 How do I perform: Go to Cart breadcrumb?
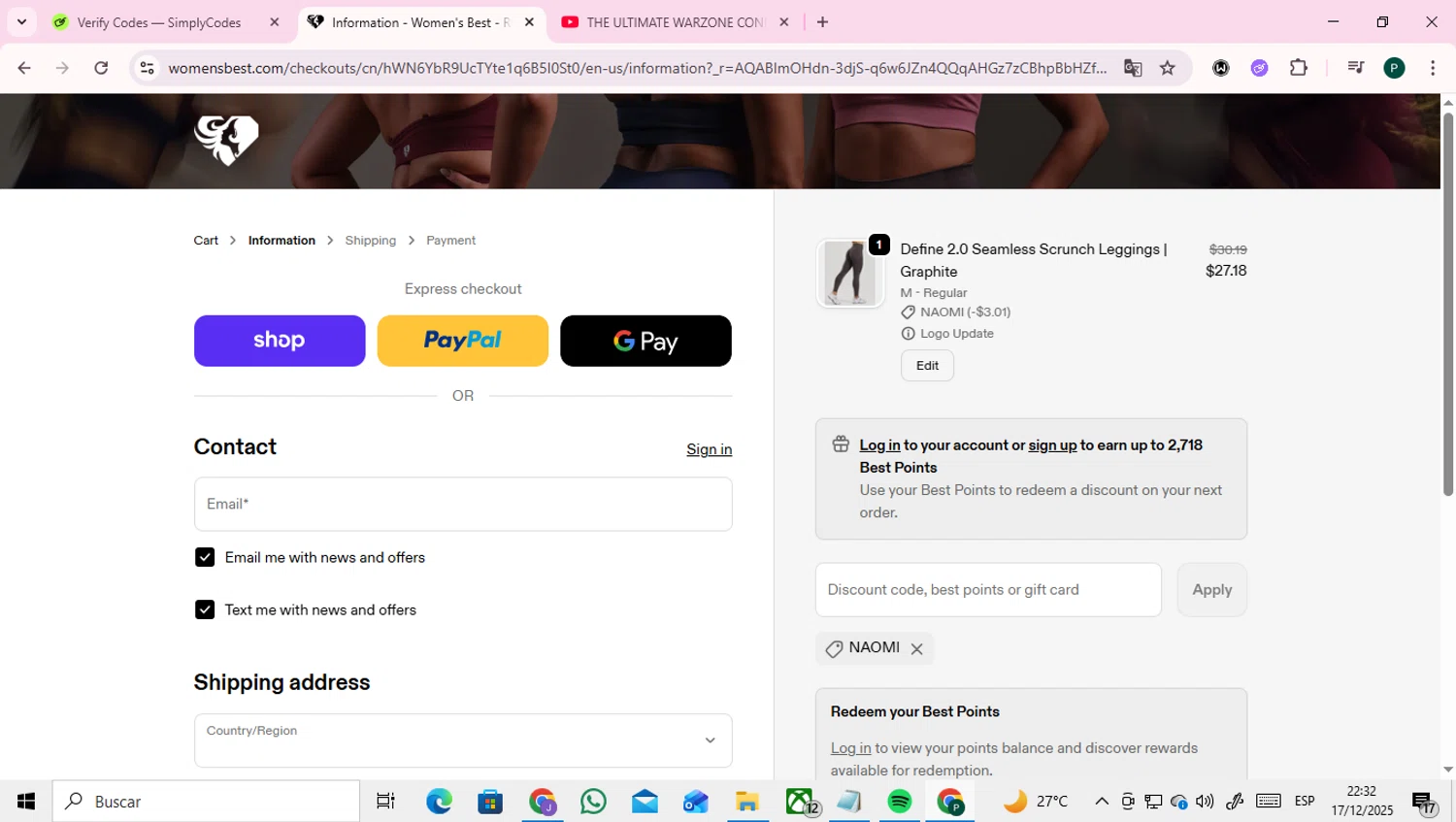point(206,241)
